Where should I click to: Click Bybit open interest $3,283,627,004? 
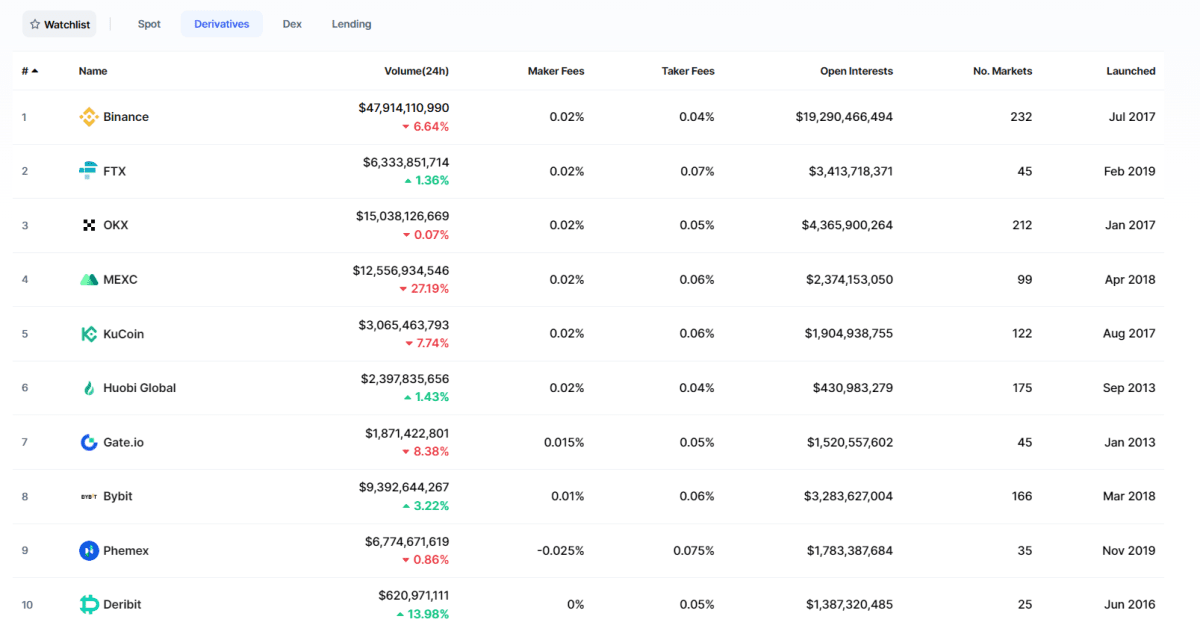[849, 496]
